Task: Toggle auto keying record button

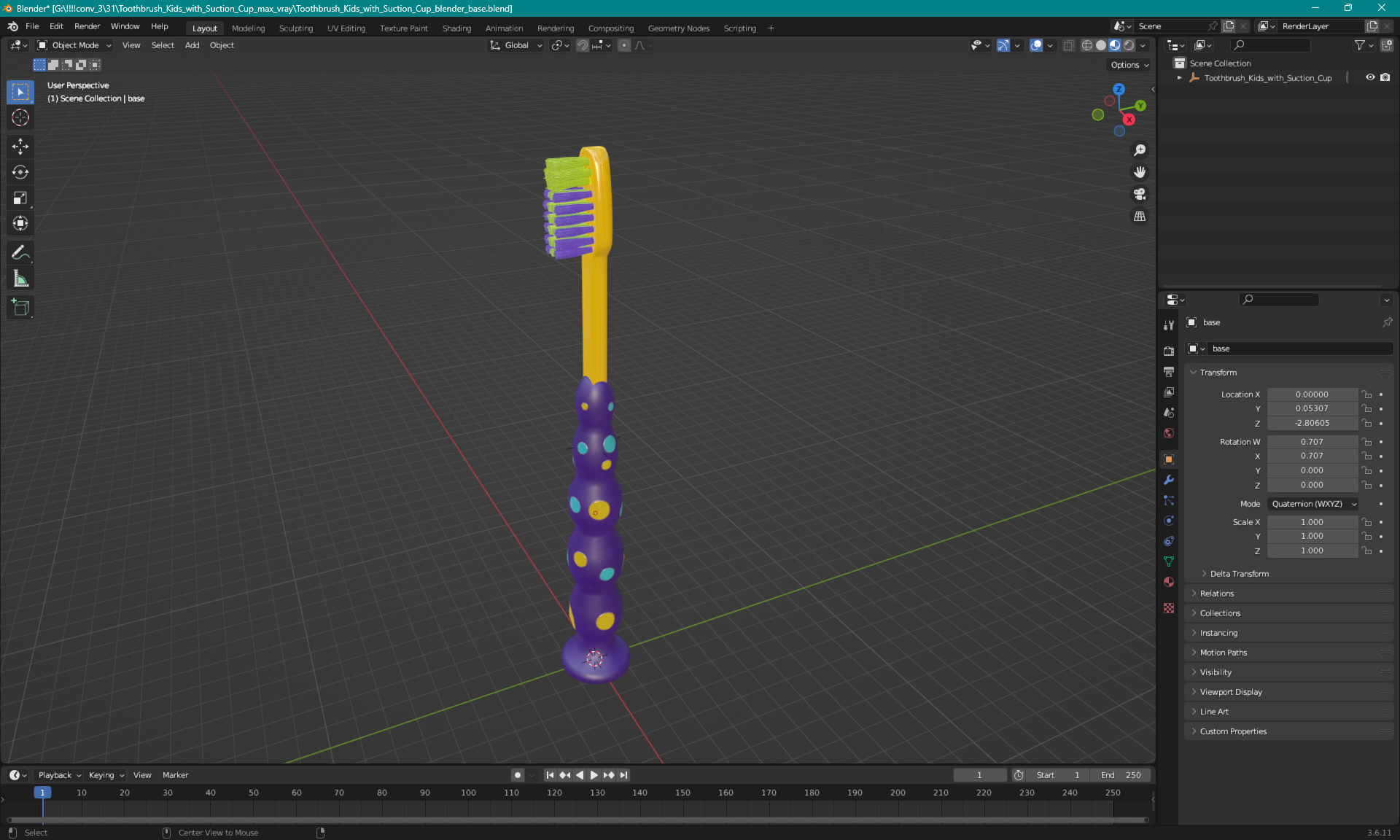Action: point(518,775)
